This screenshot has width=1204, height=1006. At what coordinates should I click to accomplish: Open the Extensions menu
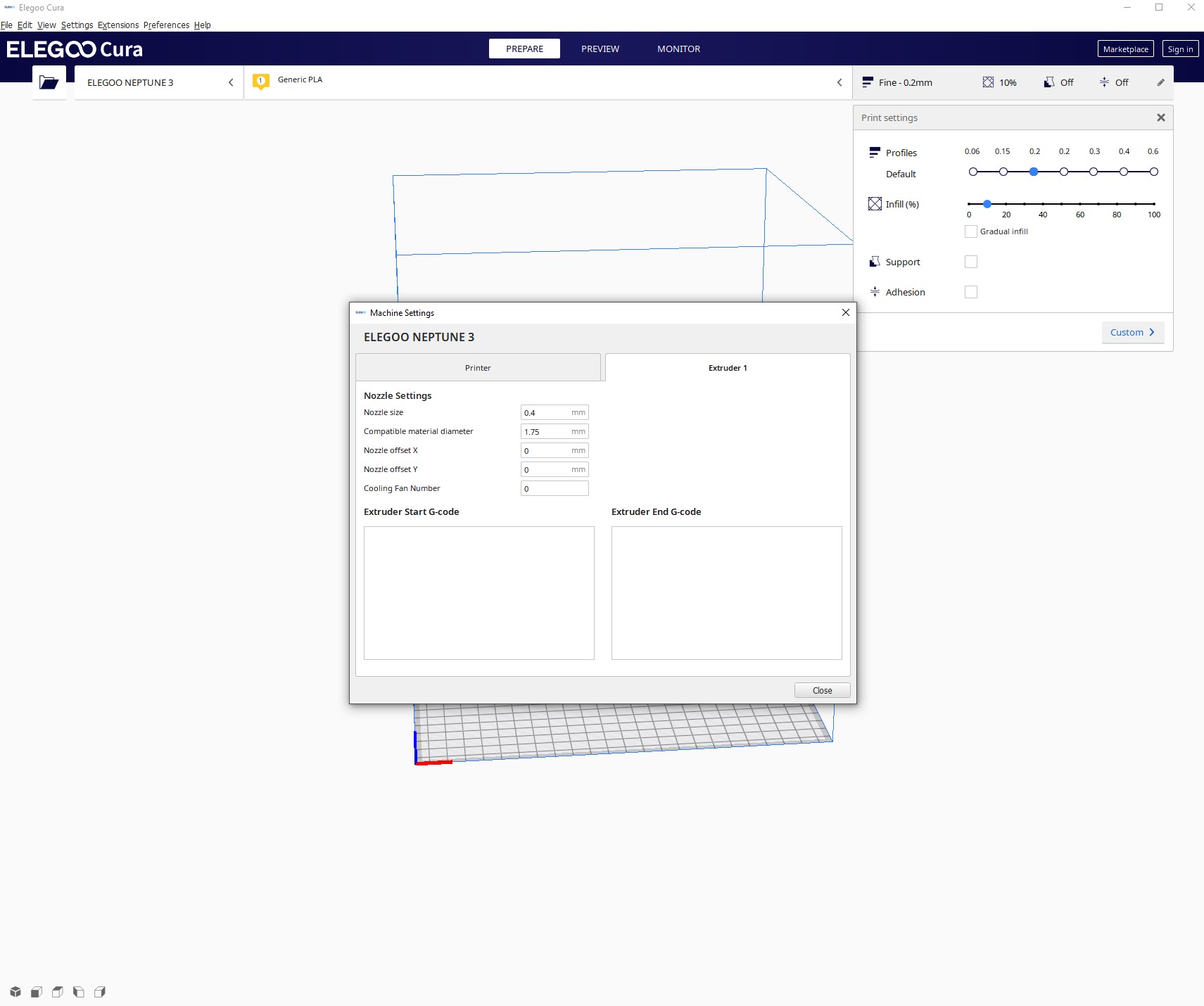click(118, 25)
